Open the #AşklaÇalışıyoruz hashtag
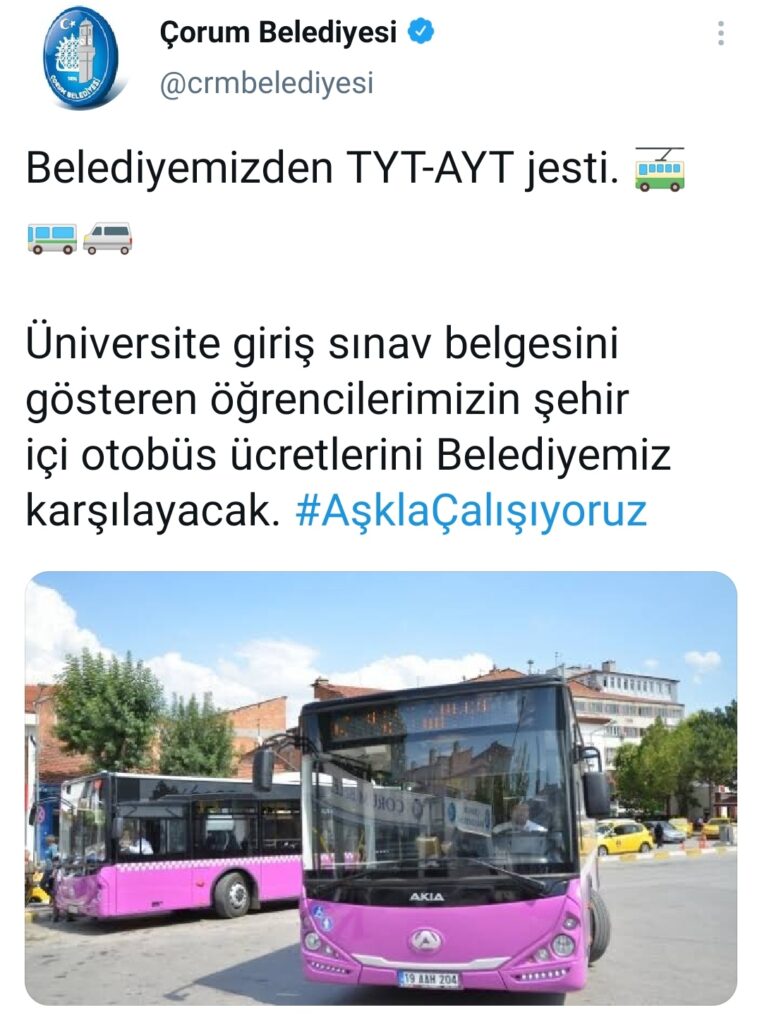This screenshot has height=1024, width=762. point(471,511)
